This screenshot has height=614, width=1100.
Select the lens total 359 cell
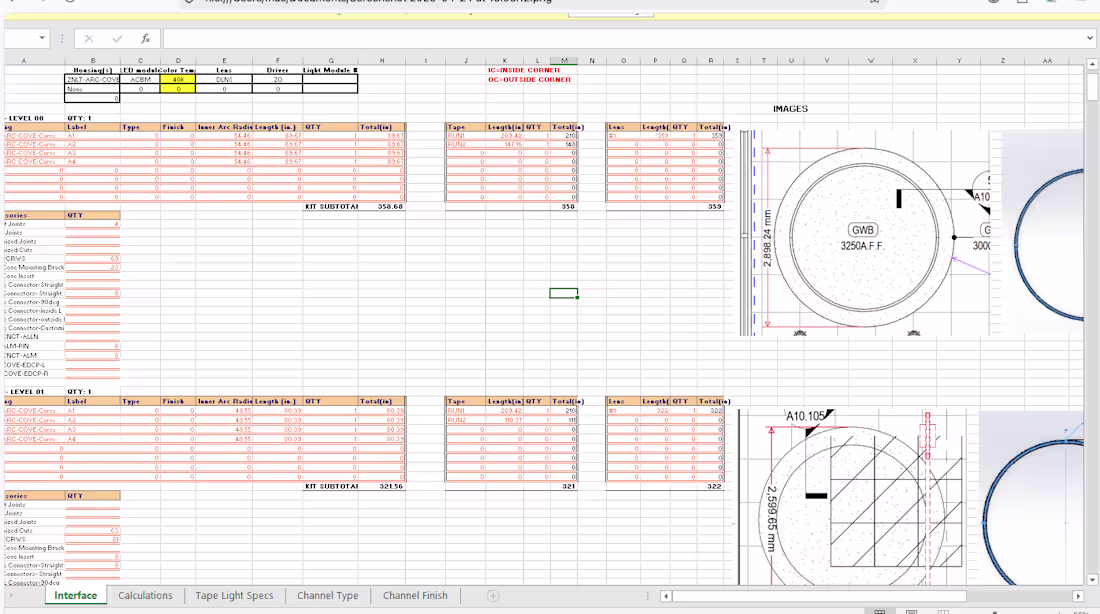(x=714, y=206)
